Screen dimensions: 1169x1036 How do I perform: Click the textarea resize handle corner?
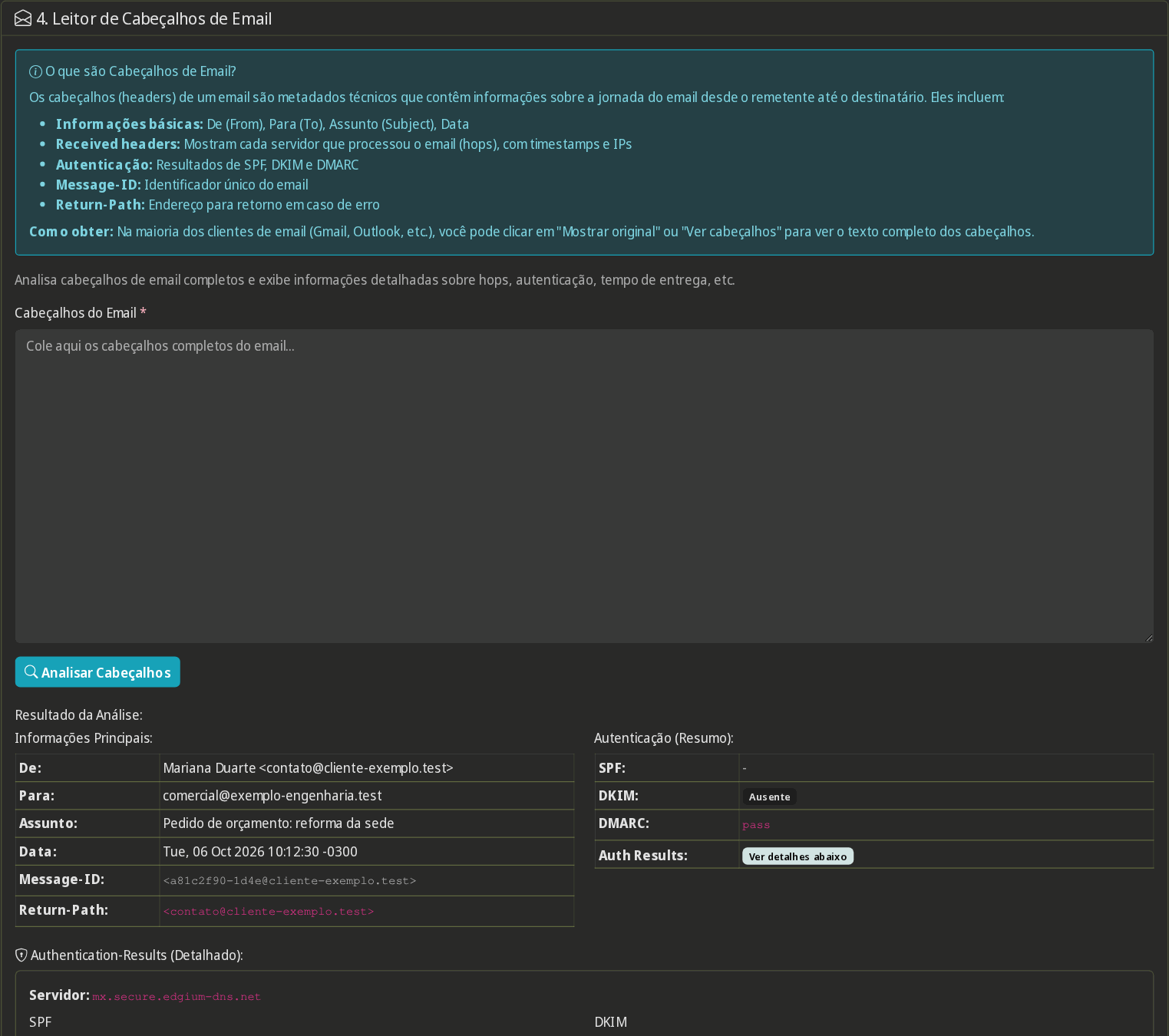1148,638
